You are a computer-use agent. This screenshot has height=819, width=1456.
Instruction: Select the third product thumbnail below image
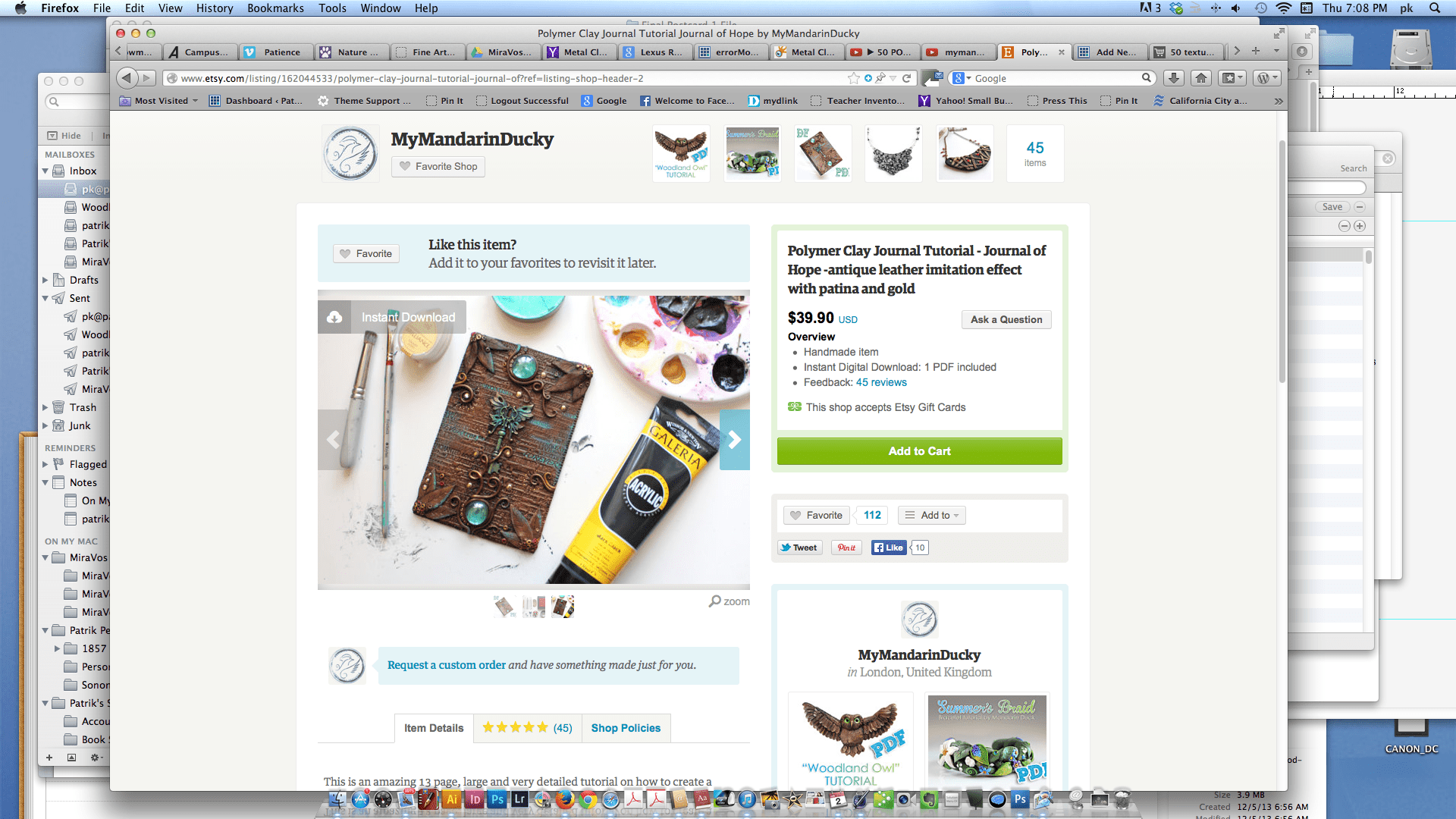tap(563, 607)
